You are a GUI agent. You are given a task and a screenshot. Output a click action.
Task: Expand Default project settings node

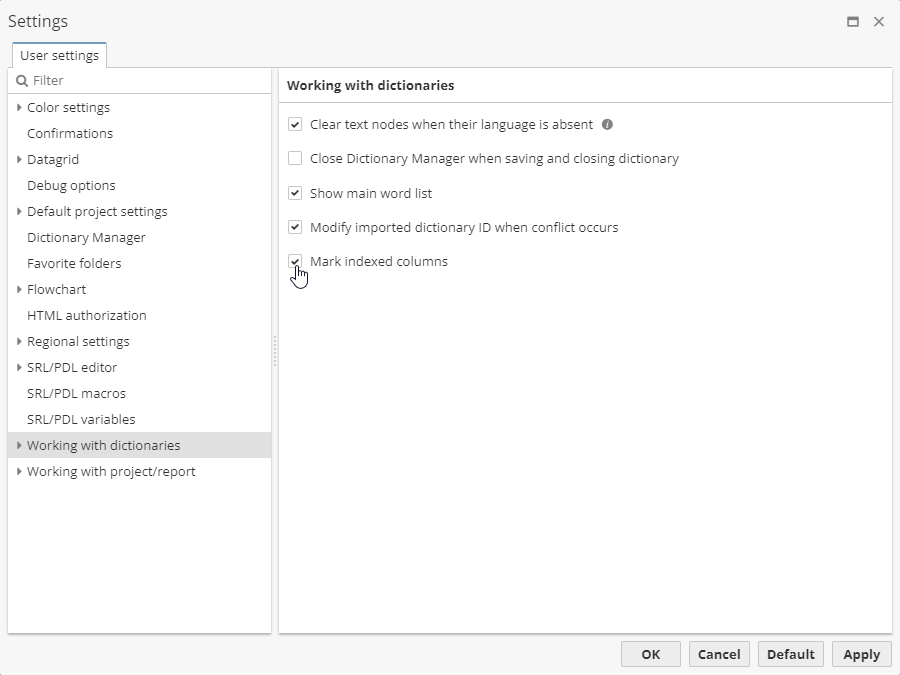pyautogui.click(x=19, y=211)
